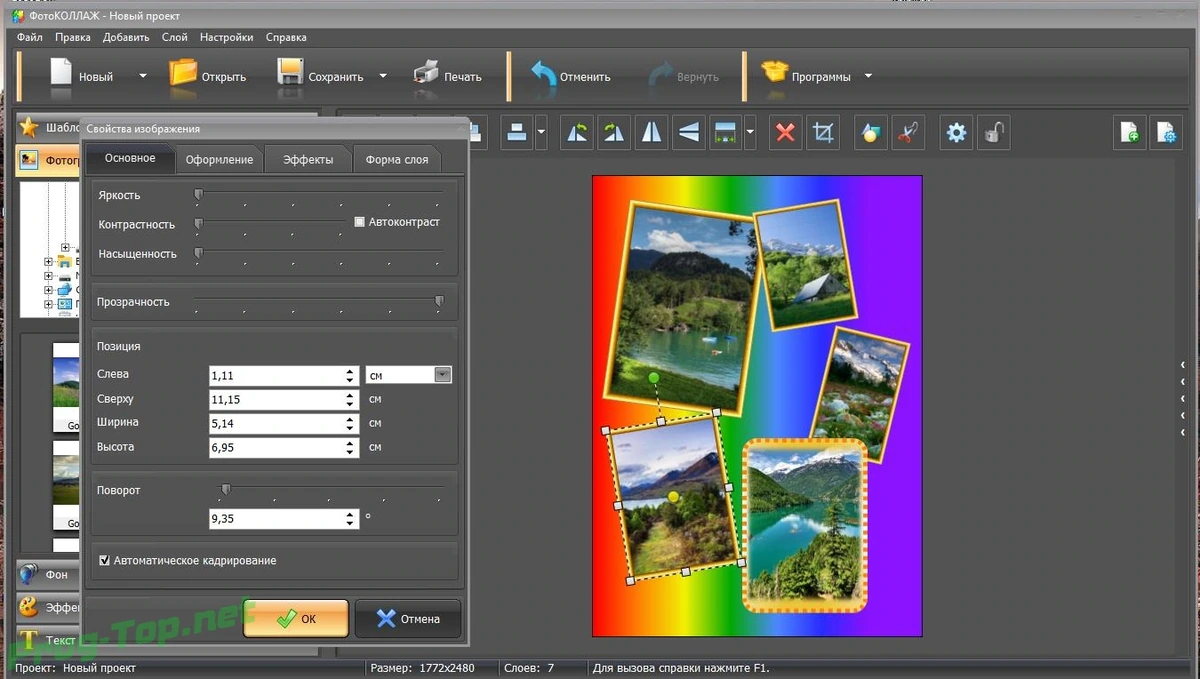The height and width of the screenshot is (679, 1200).
Task: Open the dropdown arrow next to Новый
Action: tap(143, 76)
